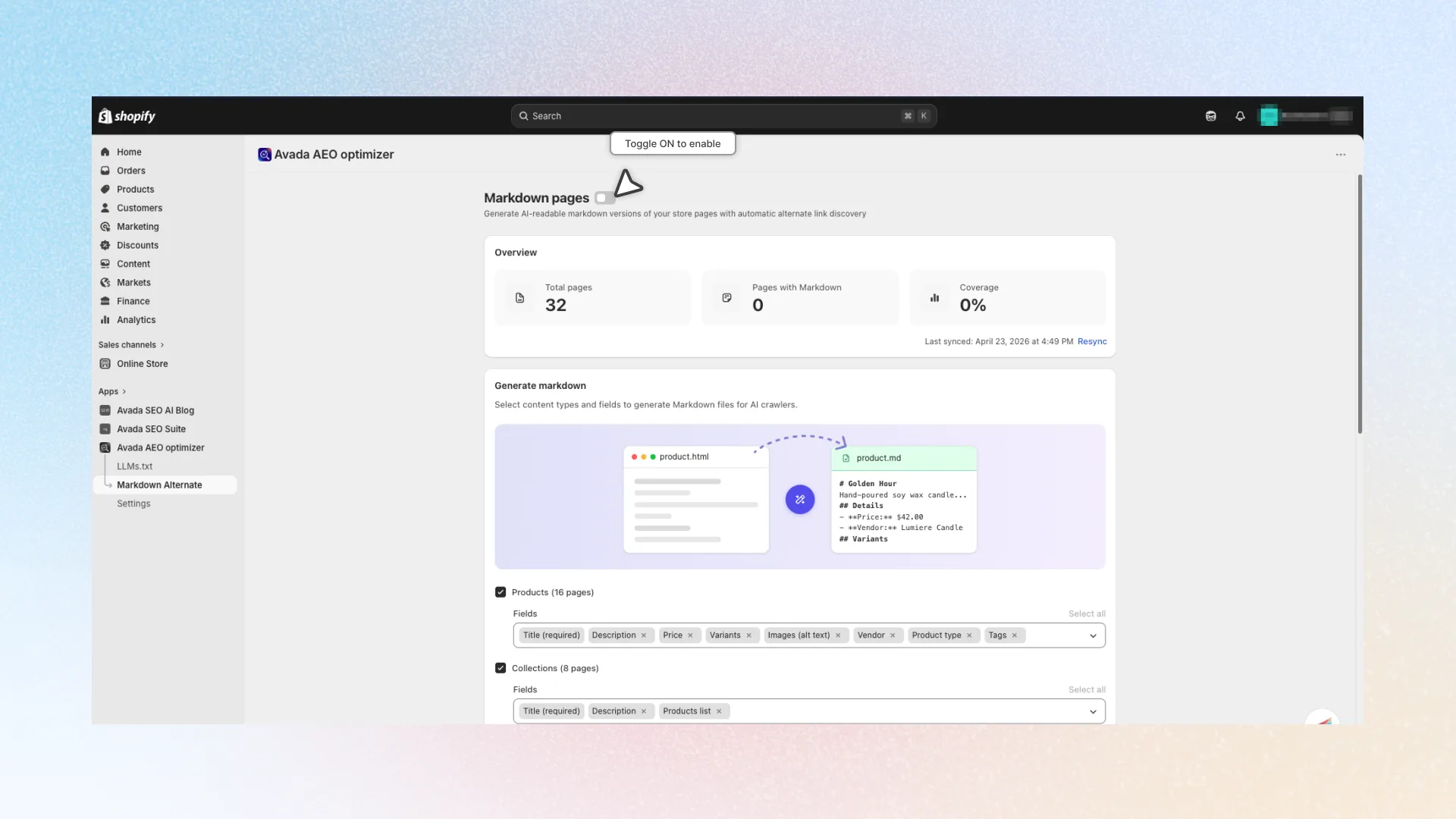The width and height of the screenshot is (1456, 819).
Task: Remove the Images (alt text) field tag
Action: click(838, 635)
